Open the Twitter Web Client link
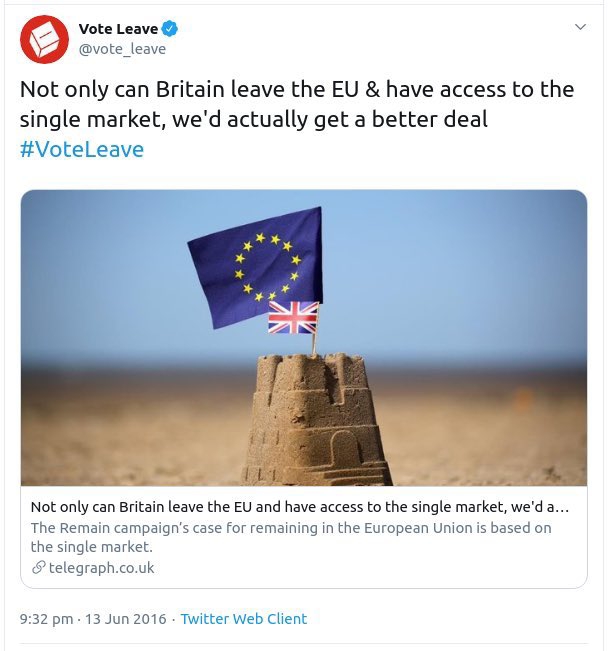Viewport: 610px width, 651px height. [x=244, y=619]
